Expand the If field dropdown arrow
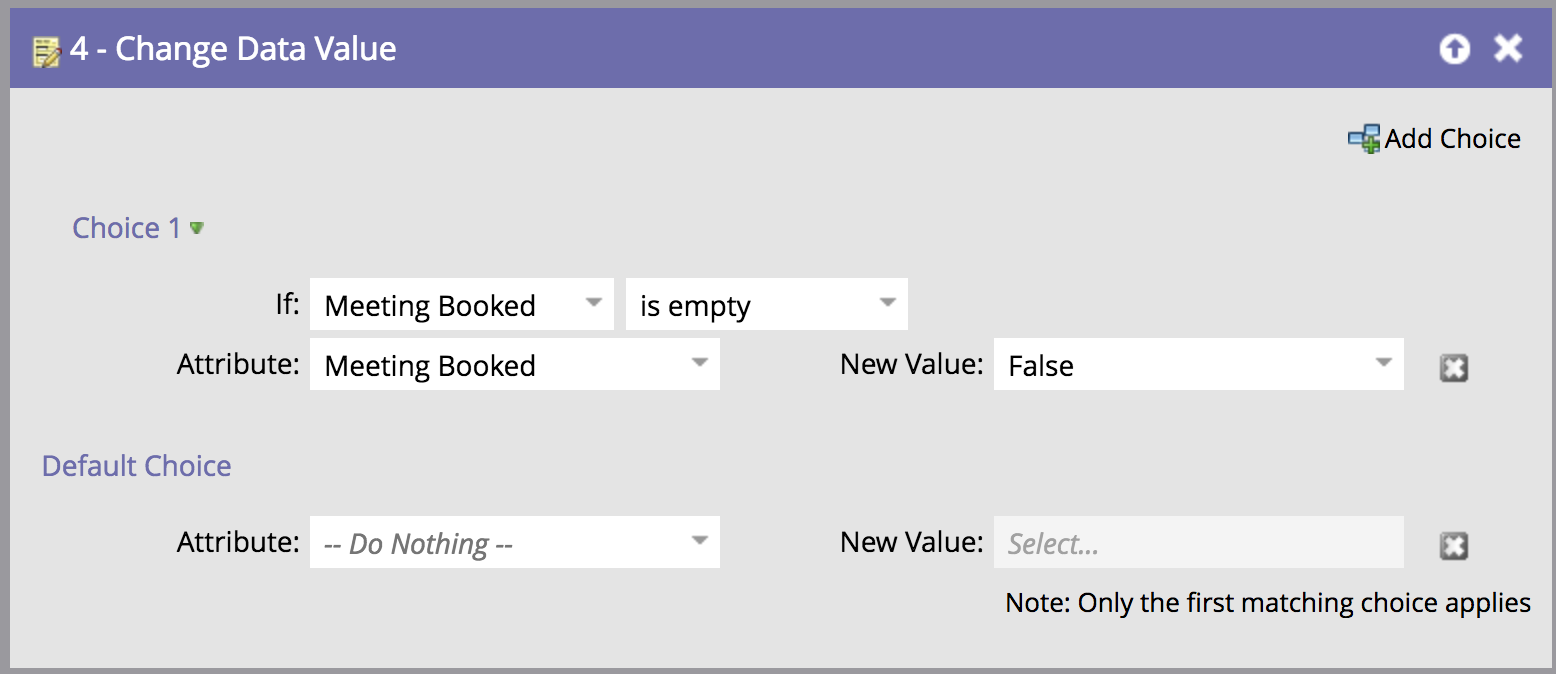The height and width of the screenshot is (674, 1556). 594,303
